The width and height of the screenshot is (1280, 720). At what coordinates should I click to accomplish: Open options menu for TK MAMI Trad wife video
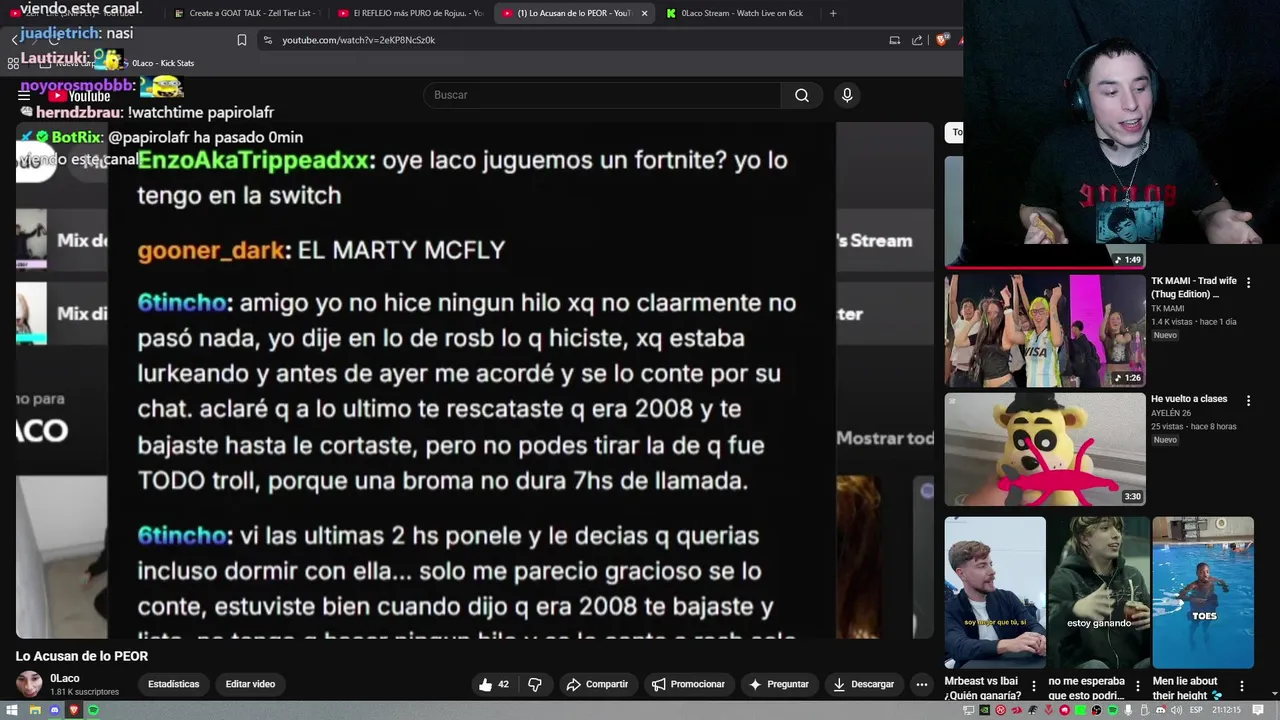pyautogui.click(x=1248, y=283)
